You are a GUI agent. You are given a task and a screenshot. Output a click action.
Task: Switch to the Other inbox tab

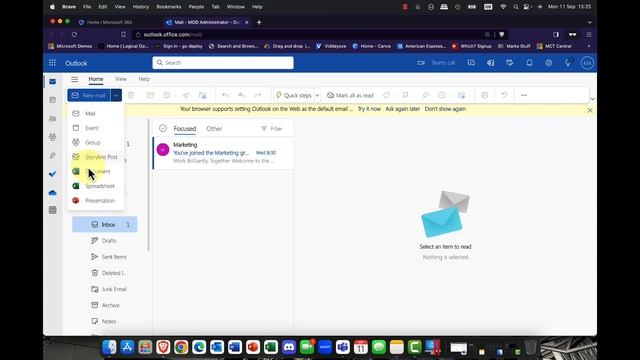[x=214, y=129]
